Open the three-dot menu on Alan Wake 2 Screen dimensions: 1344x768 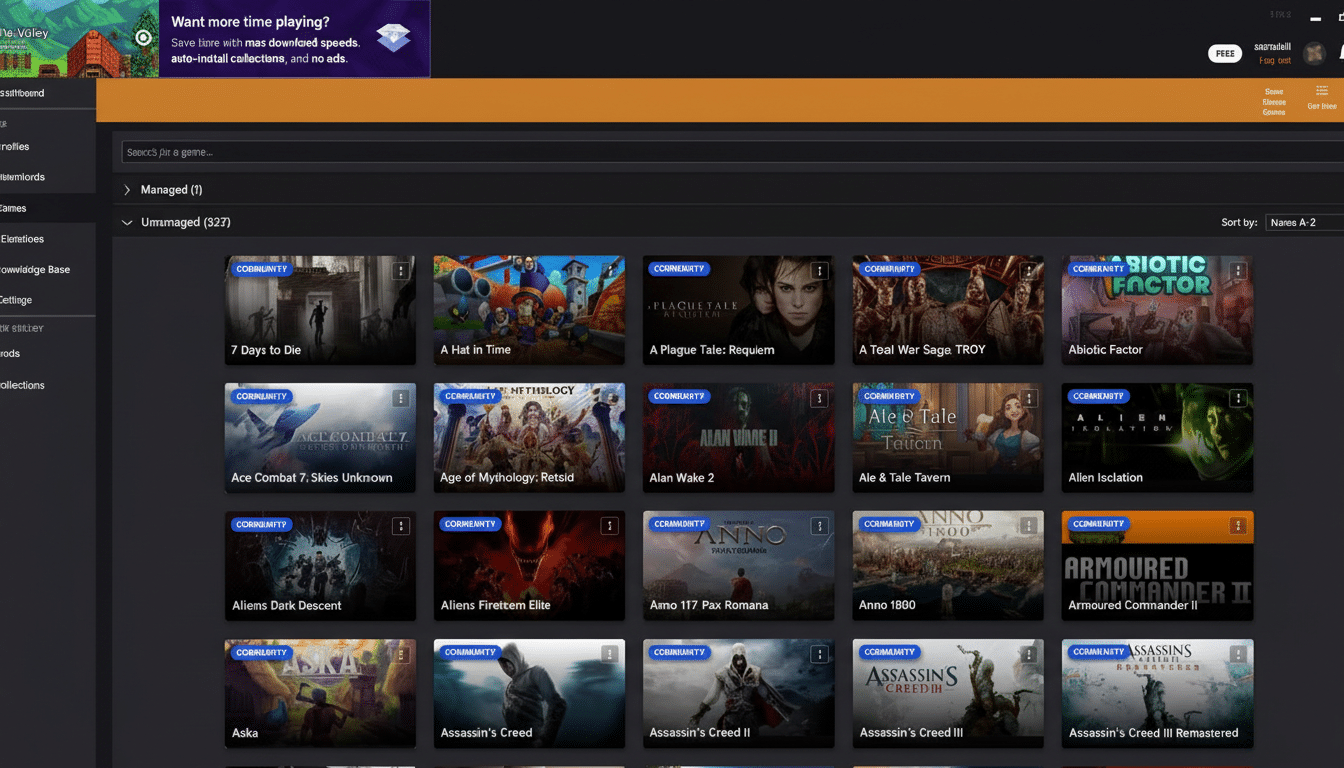[x=819, y=397]
